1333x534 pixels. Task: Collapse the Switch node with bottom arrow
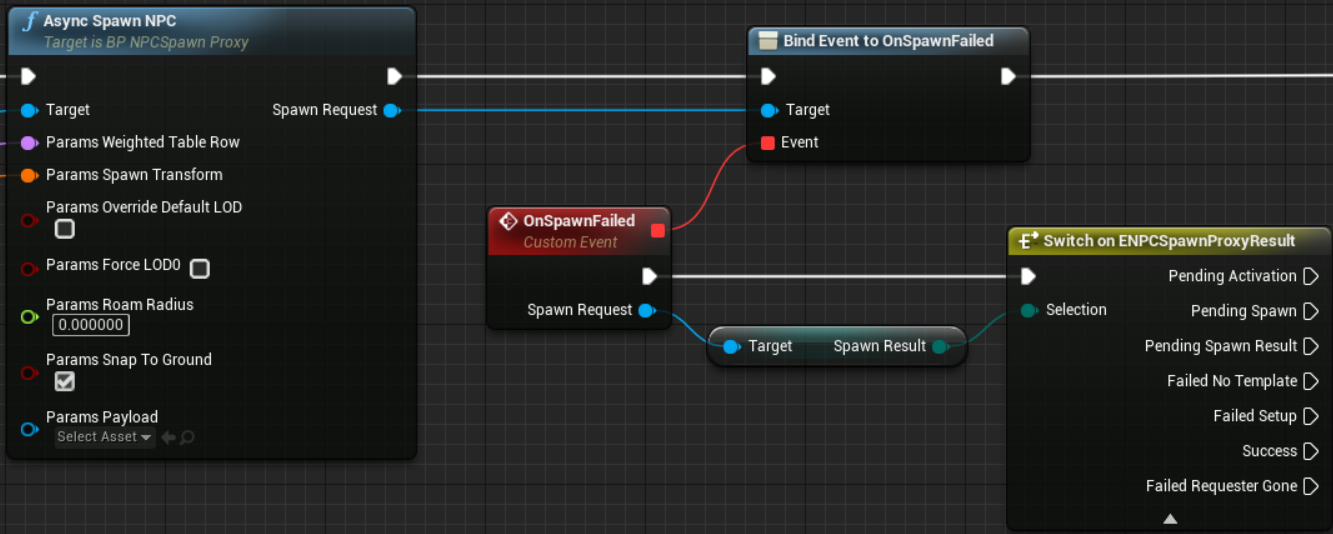(x=1170, y=519)
